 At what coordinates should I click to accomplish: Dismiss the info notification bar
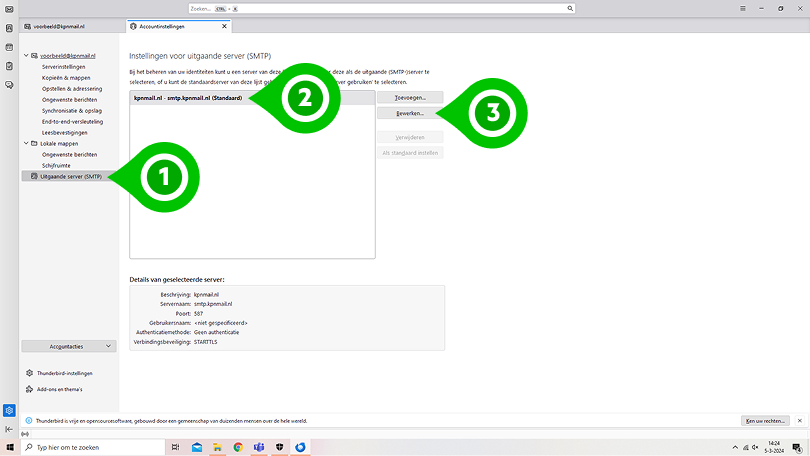pyautogui.click(x=800, y=421)
